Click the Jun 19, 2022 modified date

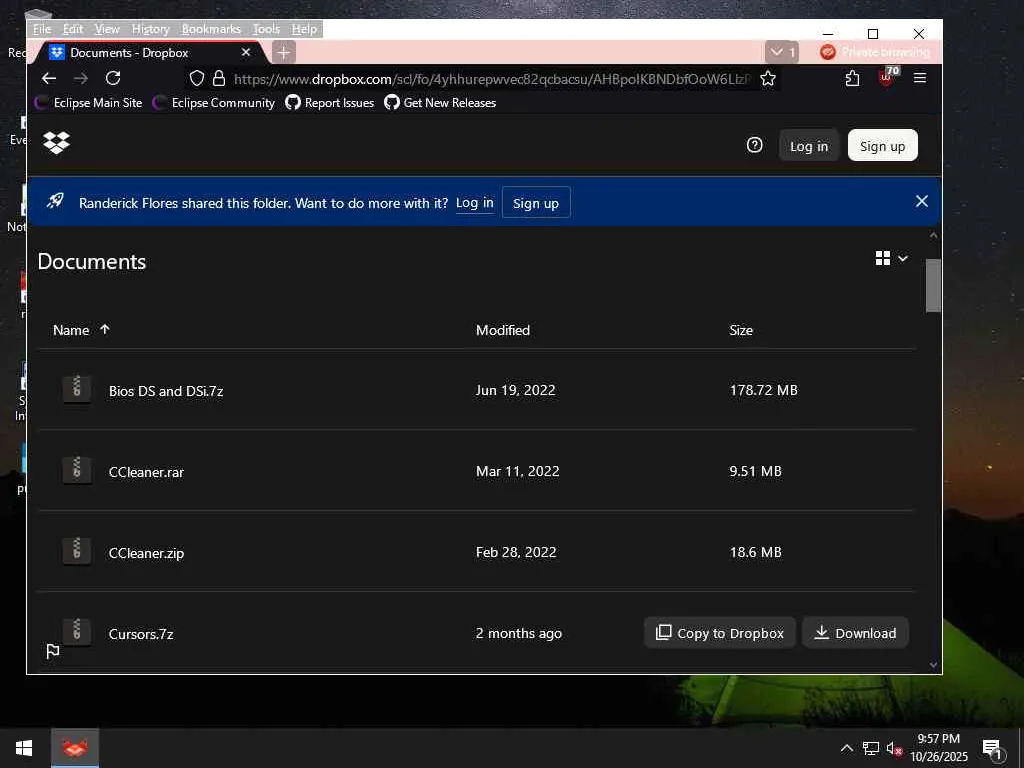coord(515,390)
